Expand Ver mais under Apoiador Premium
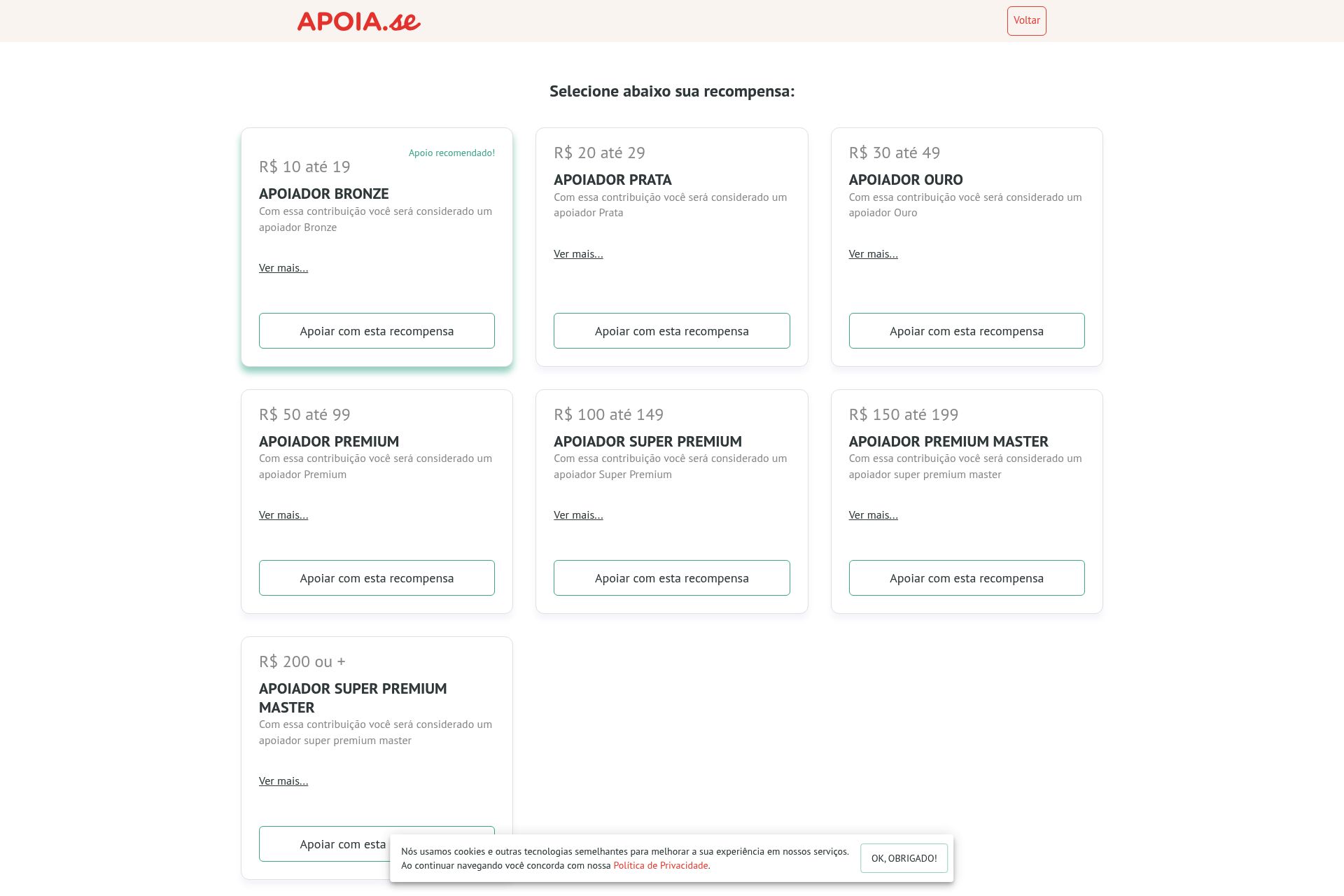This screenshot has height=896, width=1344. point(283,515)
